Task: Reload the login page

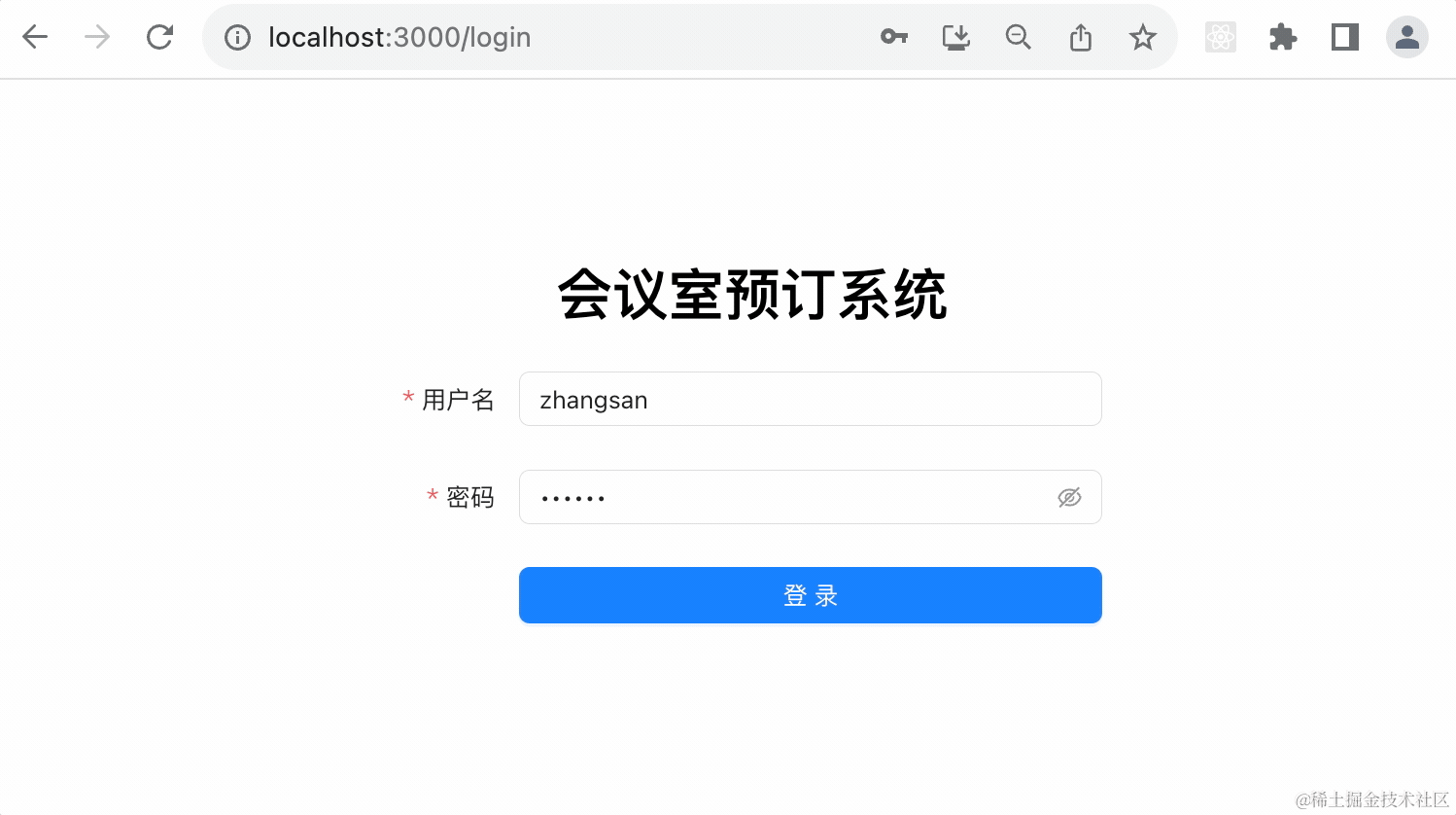Action: click(x=159, y=37)
